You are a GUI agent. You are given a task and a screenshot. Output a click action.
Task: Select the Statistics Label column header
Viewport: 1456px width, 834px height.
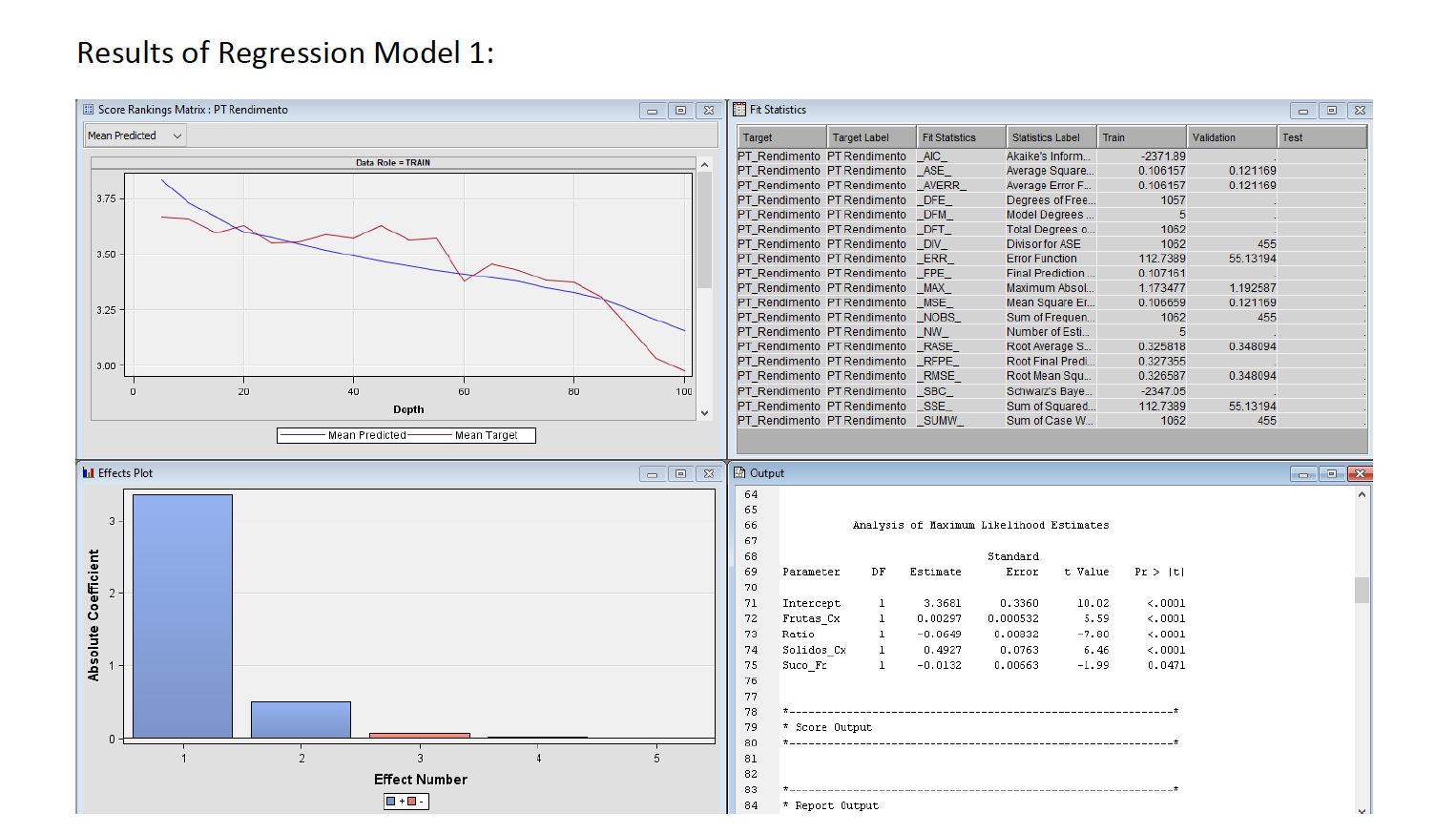point(1050,136)
